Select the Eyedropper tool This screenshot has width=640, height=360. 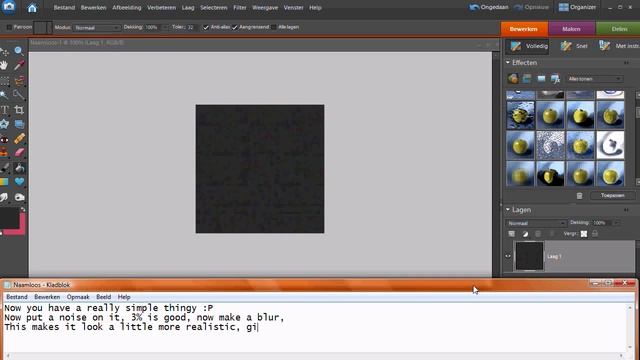[x=19, y=65]
